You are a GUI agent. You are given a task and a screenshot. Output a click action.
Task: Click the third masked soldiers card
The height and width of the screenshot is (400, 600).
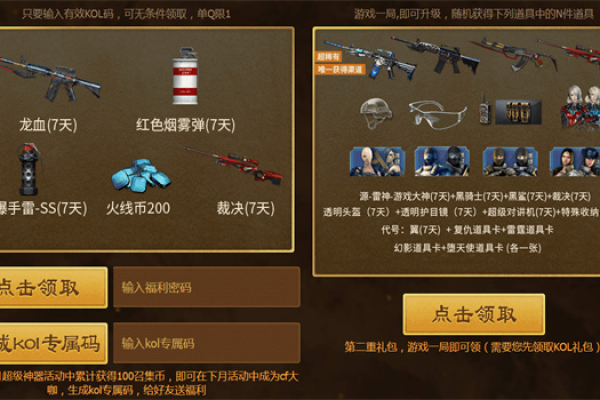510,161
